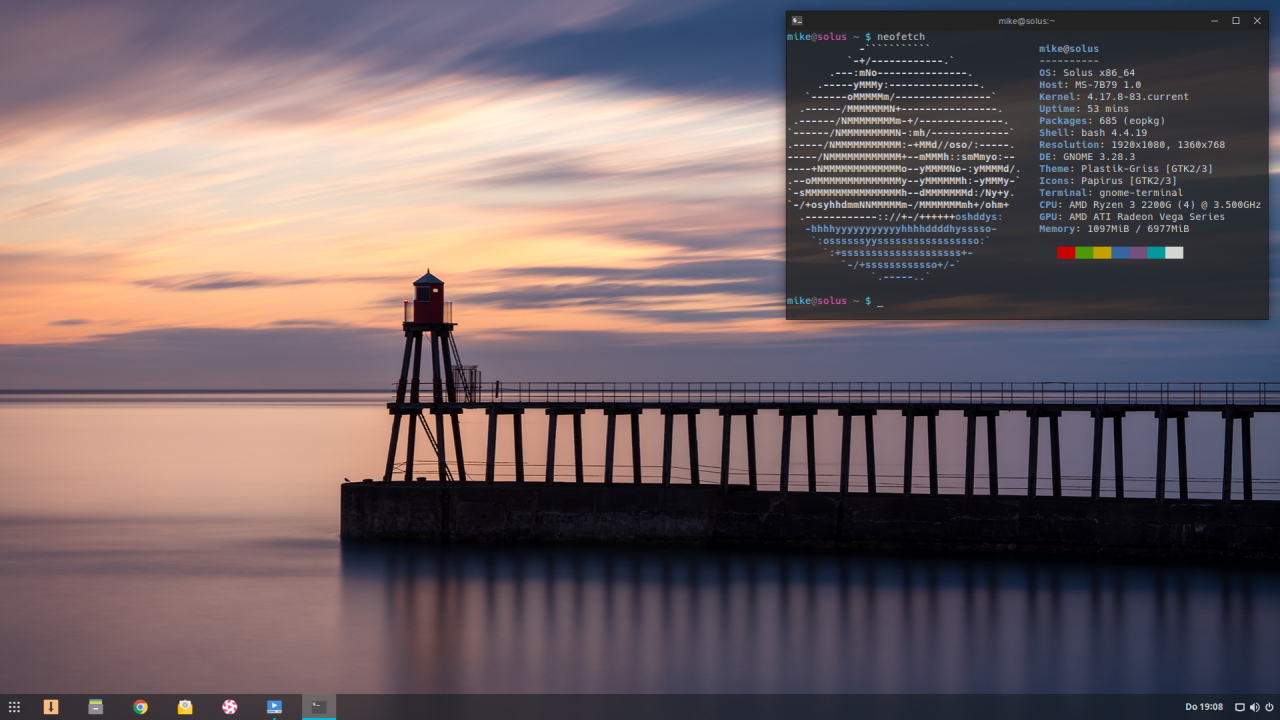Click the cyan color block in neofetch
The image size is (1280, 720).
click(1156, 253)
